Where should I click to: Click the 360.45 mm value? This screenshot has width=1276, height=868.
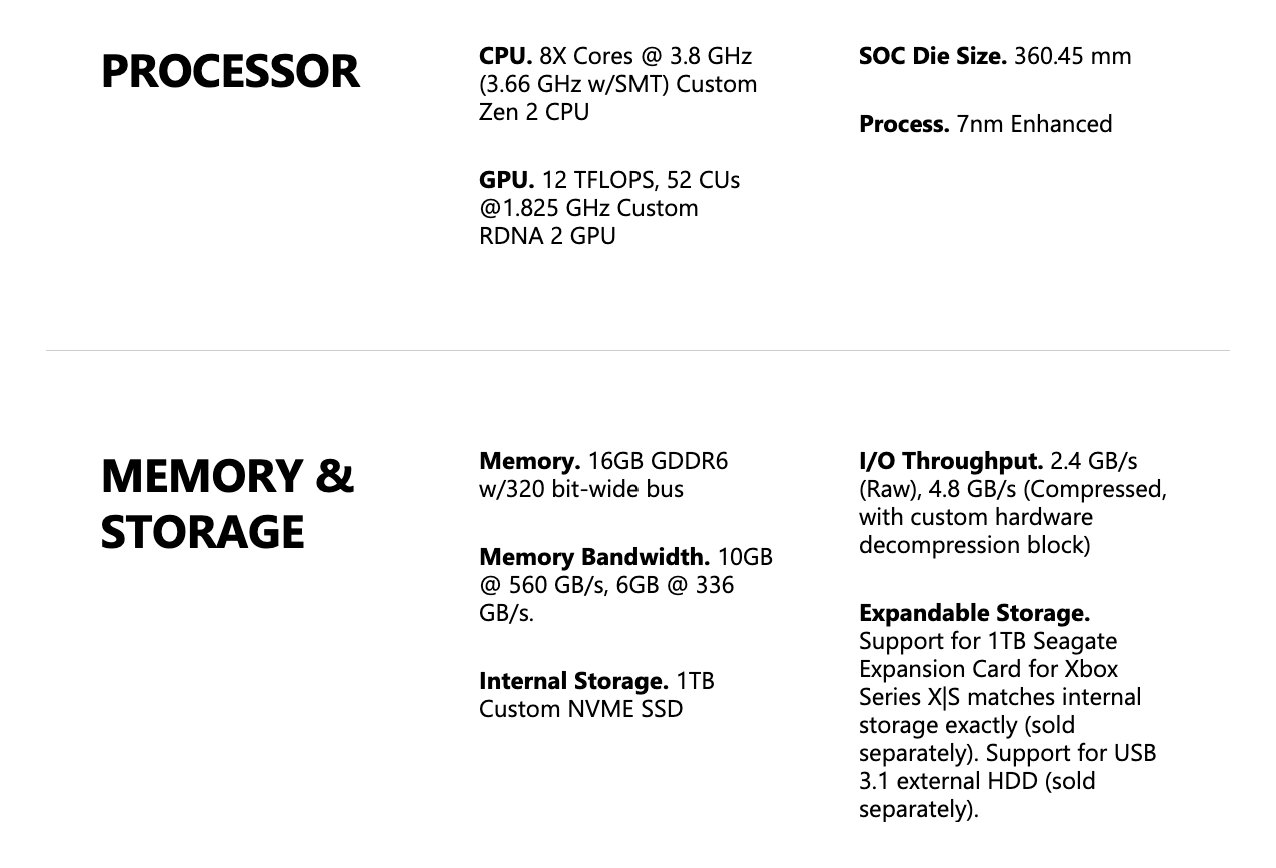click(x=1073, y=56)
